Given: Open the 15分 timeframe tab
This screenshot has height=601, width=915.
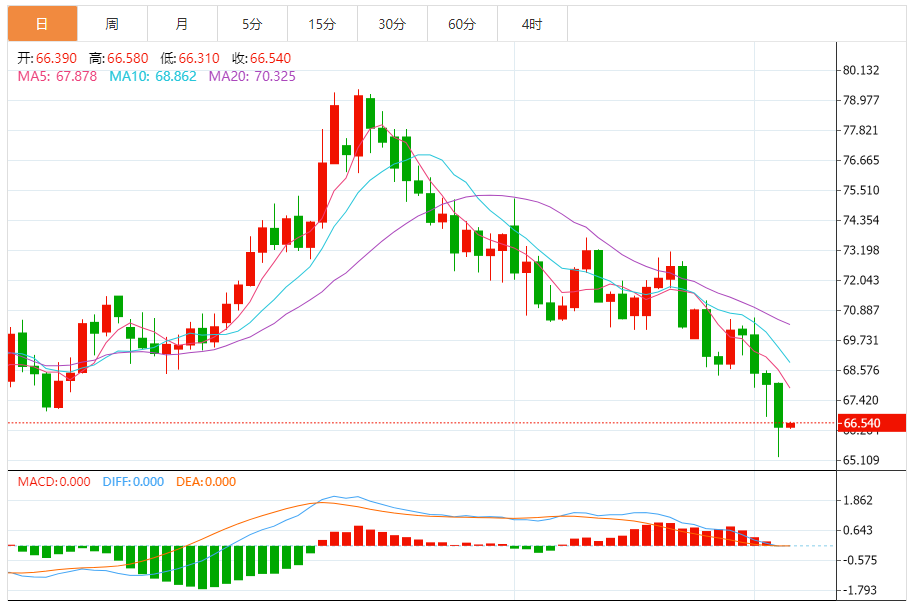Looking at the screenshot, I should pyautogui.click(x=322, y=24).
